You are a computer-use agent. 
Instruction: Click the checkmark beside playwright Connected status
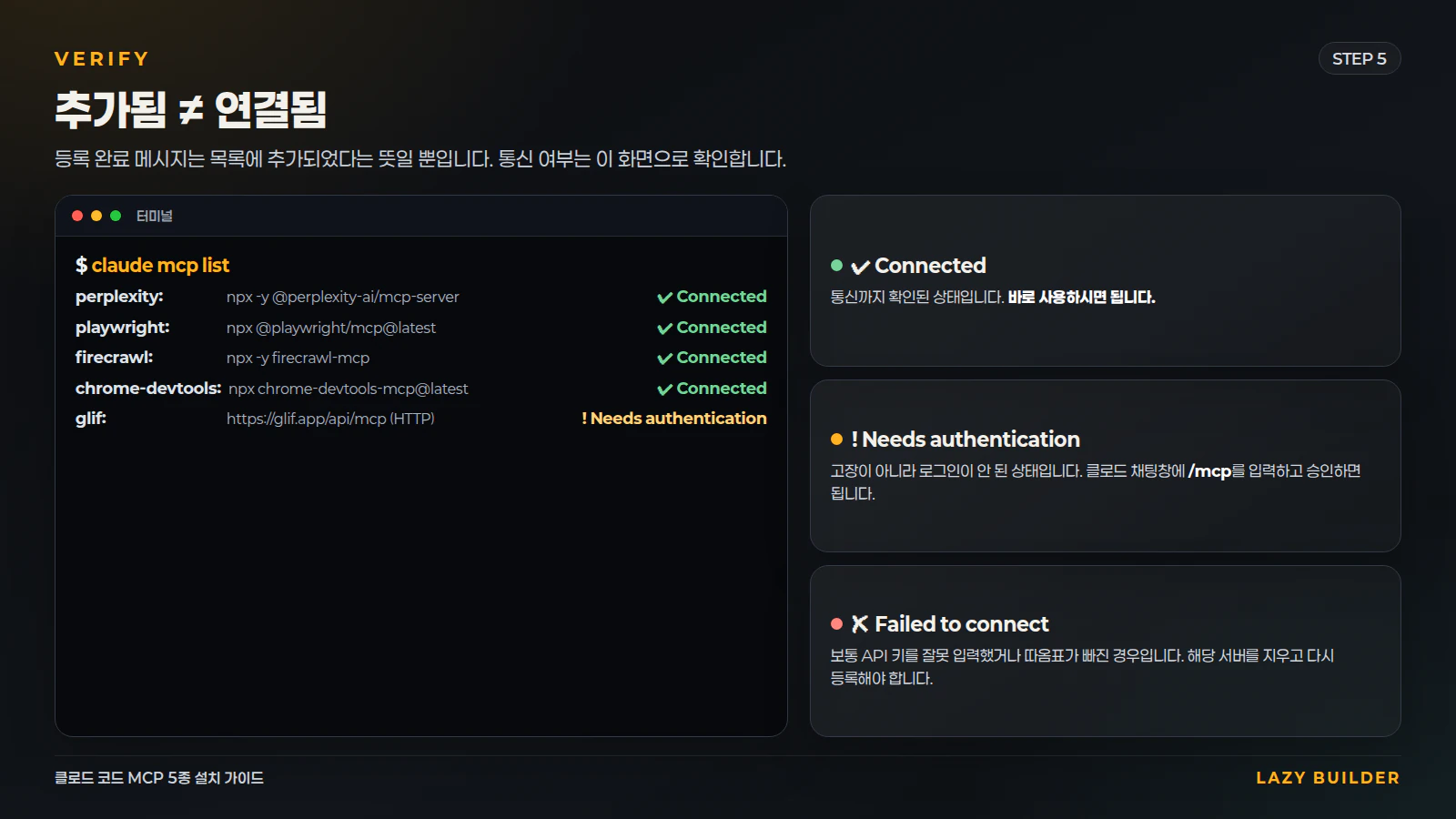click(665, 329)
